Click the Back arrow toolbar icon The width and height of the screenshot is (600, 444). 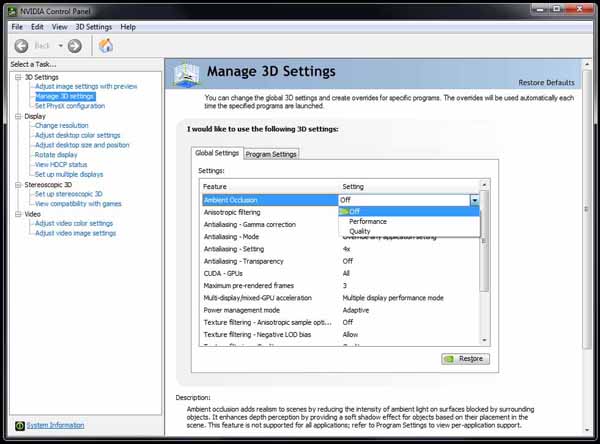21,46
